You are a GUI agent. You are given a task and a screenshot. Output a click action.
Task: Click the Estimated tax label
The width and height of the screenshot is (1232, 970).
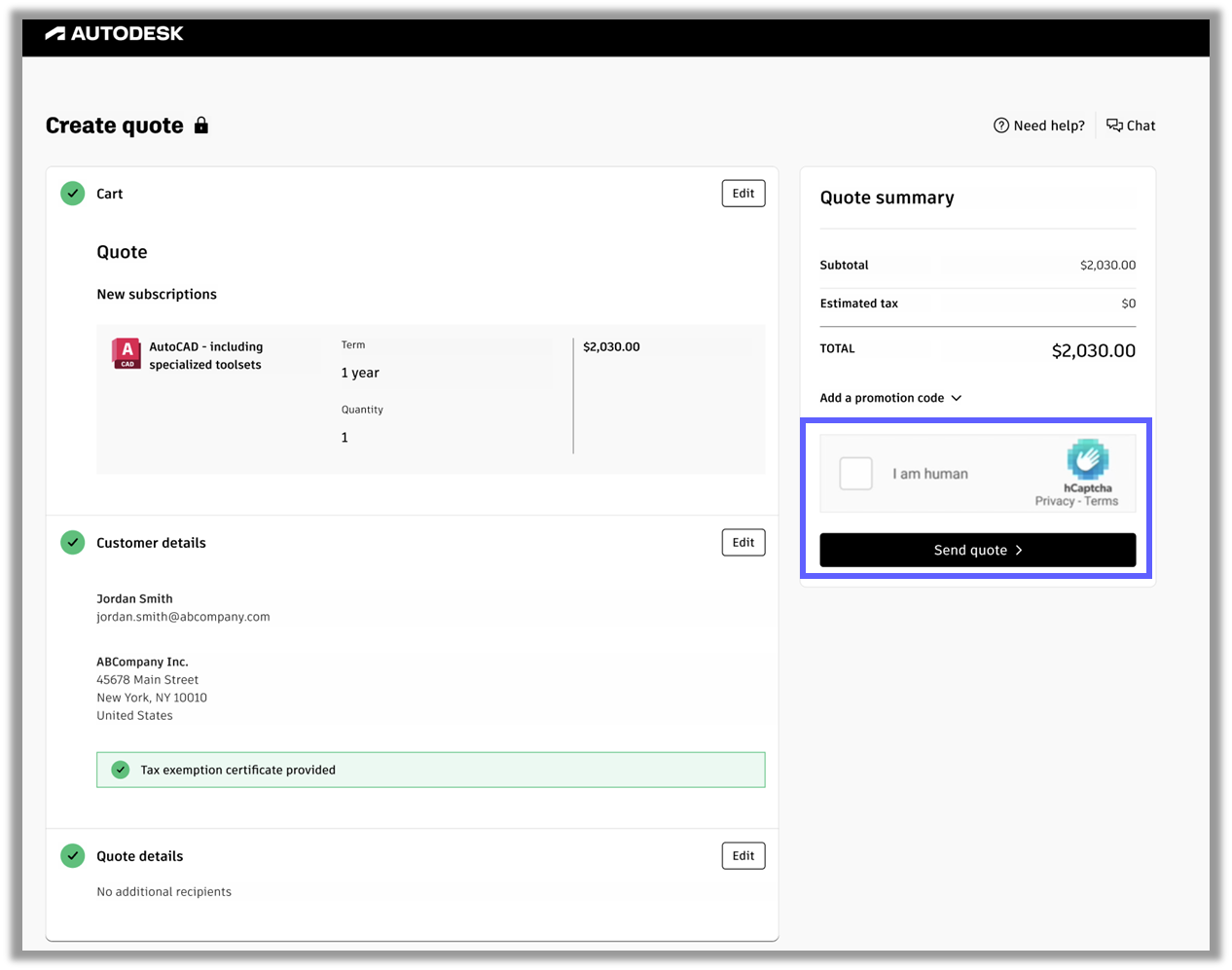coord(859,304)
